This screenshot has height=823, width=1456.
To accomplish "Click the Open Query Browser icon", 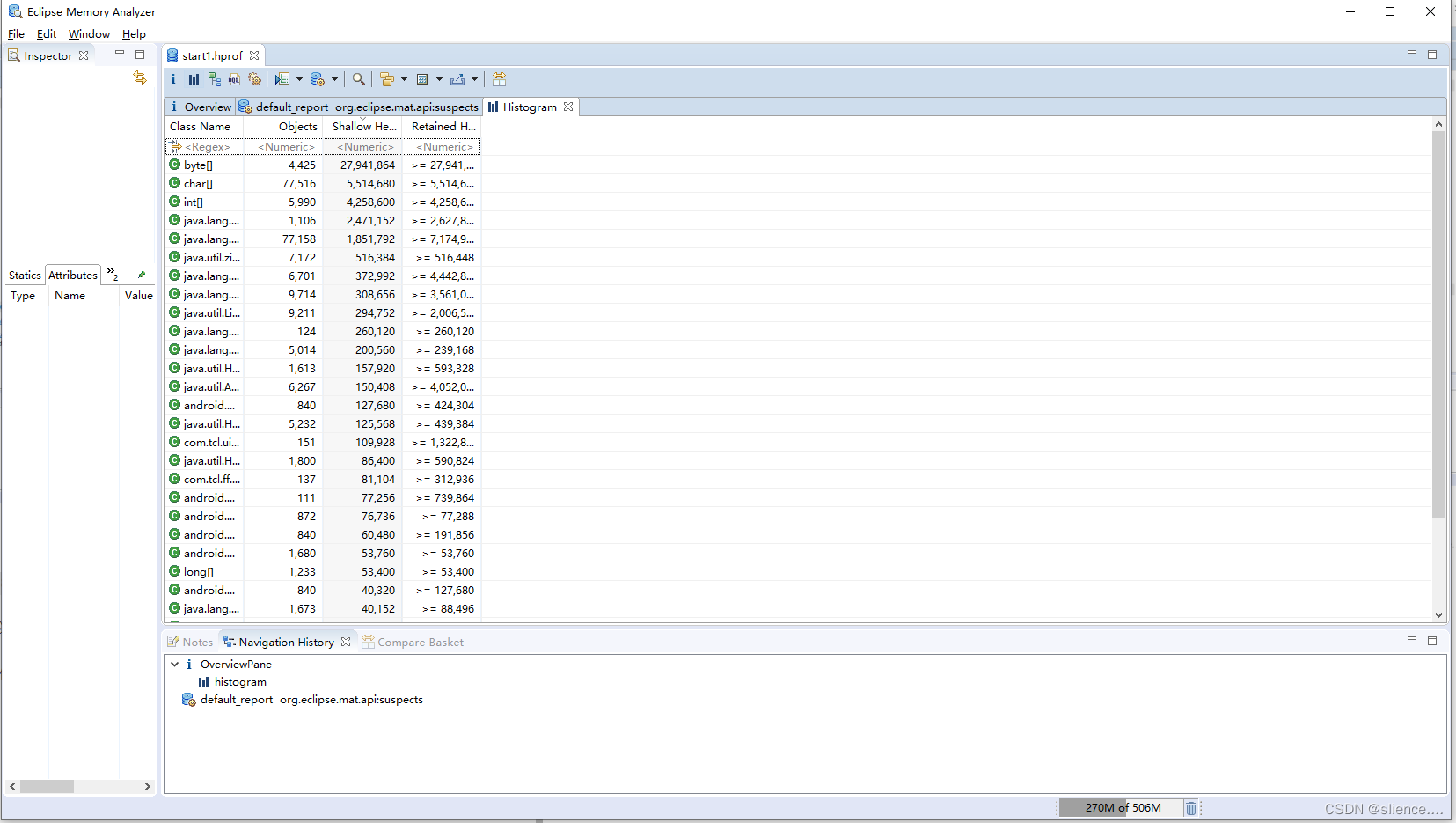I will [x=318, y=79].
